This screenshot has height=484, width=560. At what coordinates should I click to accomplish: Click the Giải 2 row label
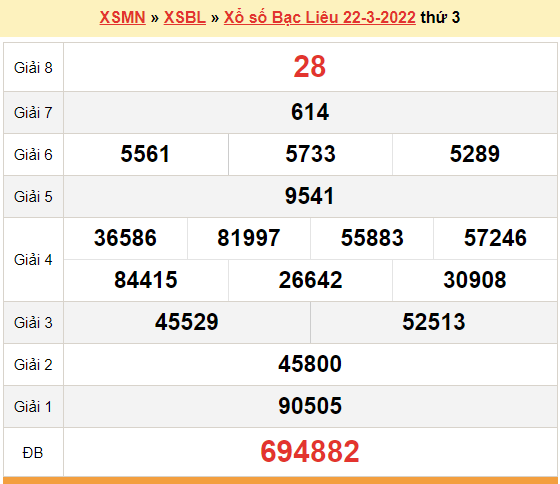coord(33,365)
